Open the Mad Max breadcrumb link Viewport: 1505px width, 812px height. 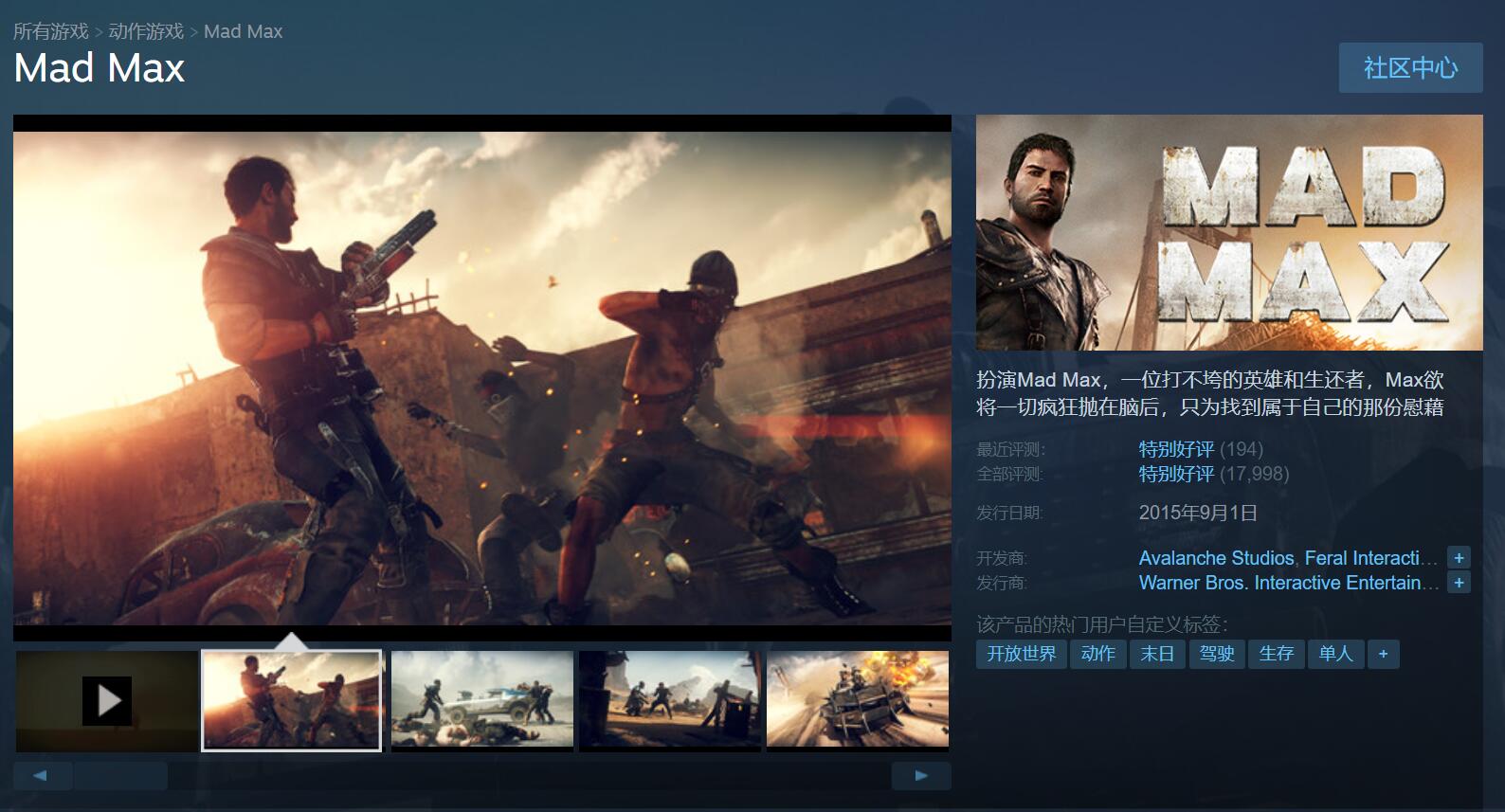pos(243,31)
